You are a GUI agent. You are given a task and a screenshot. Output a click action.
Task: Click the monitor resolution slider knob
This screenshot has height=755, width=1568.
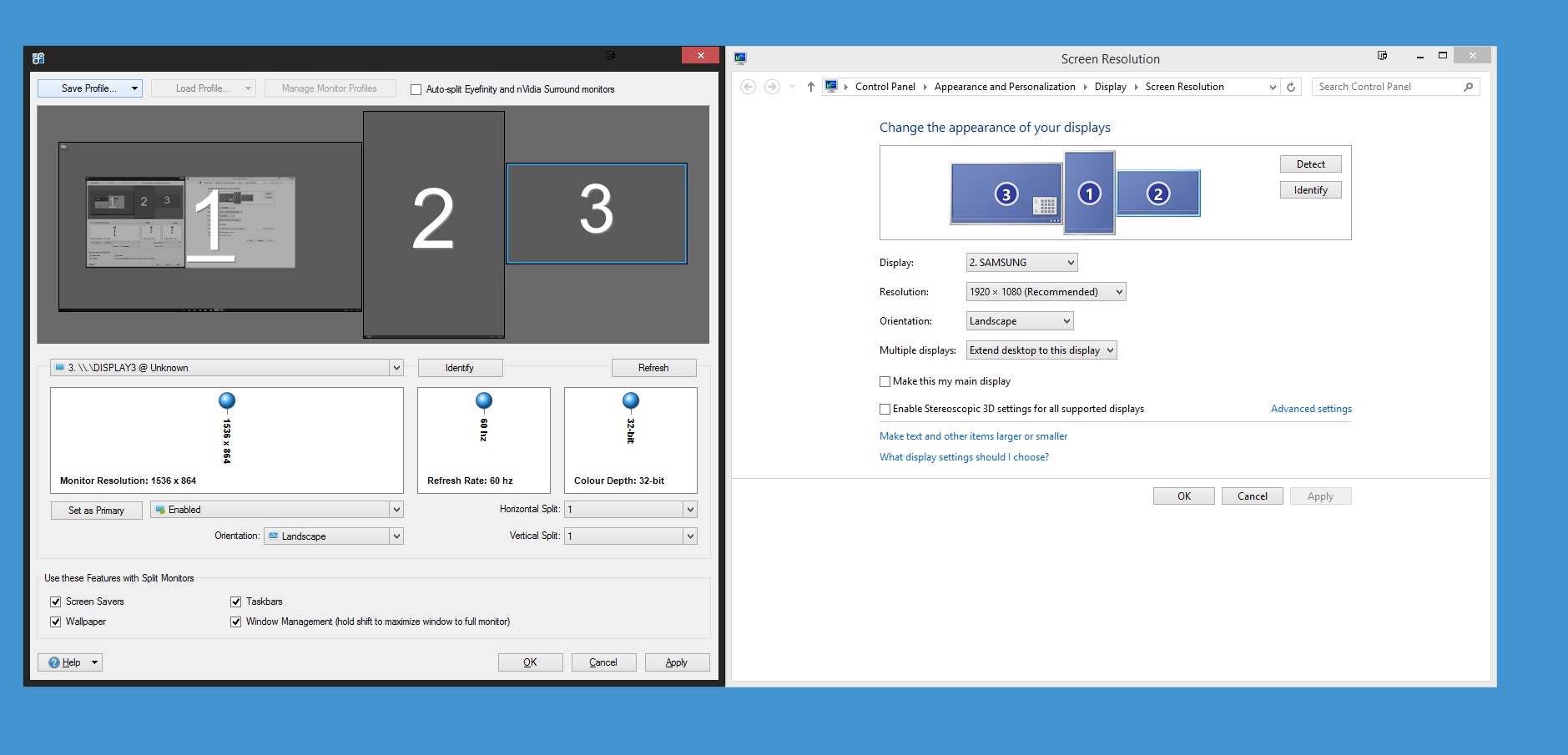pyautogui.click(x=226, y=401)
